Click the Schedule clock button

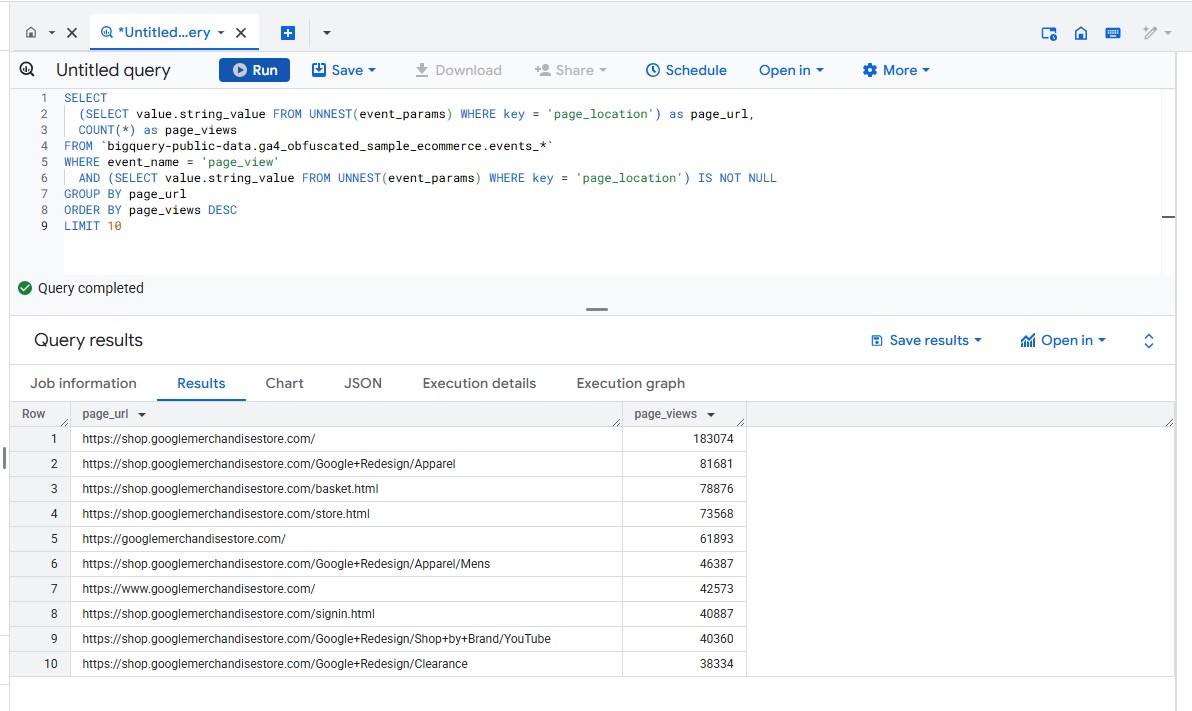click(686, 70)
